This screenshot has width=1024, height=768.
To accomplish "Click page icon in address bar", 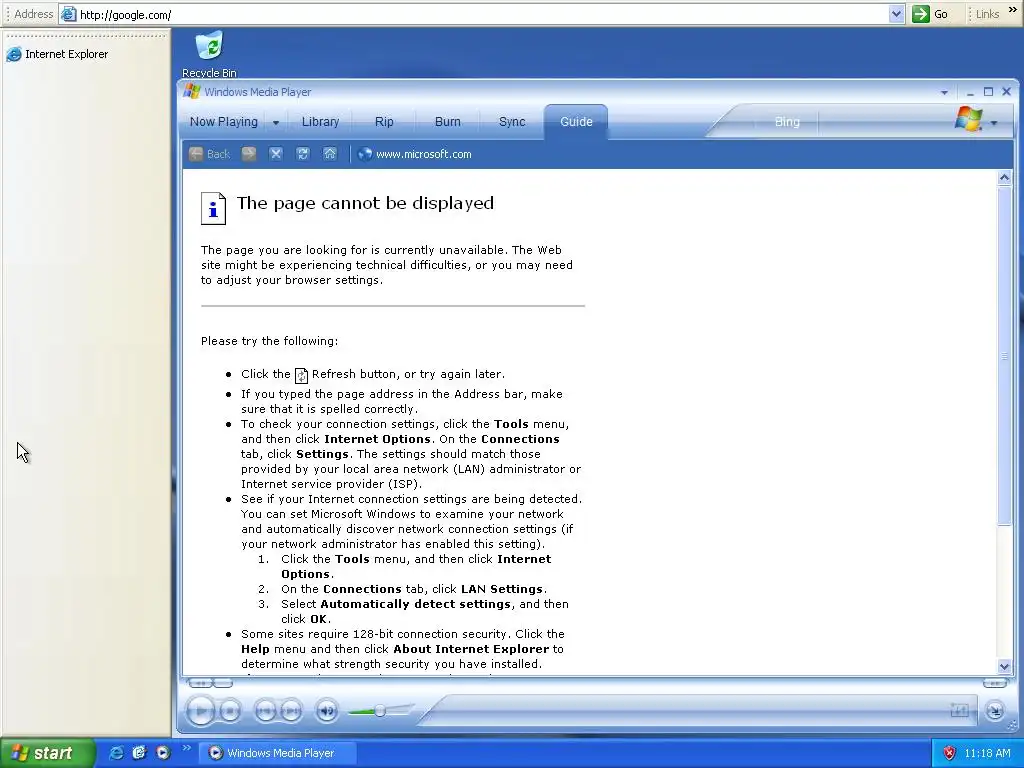I will (x=69, y=14).
